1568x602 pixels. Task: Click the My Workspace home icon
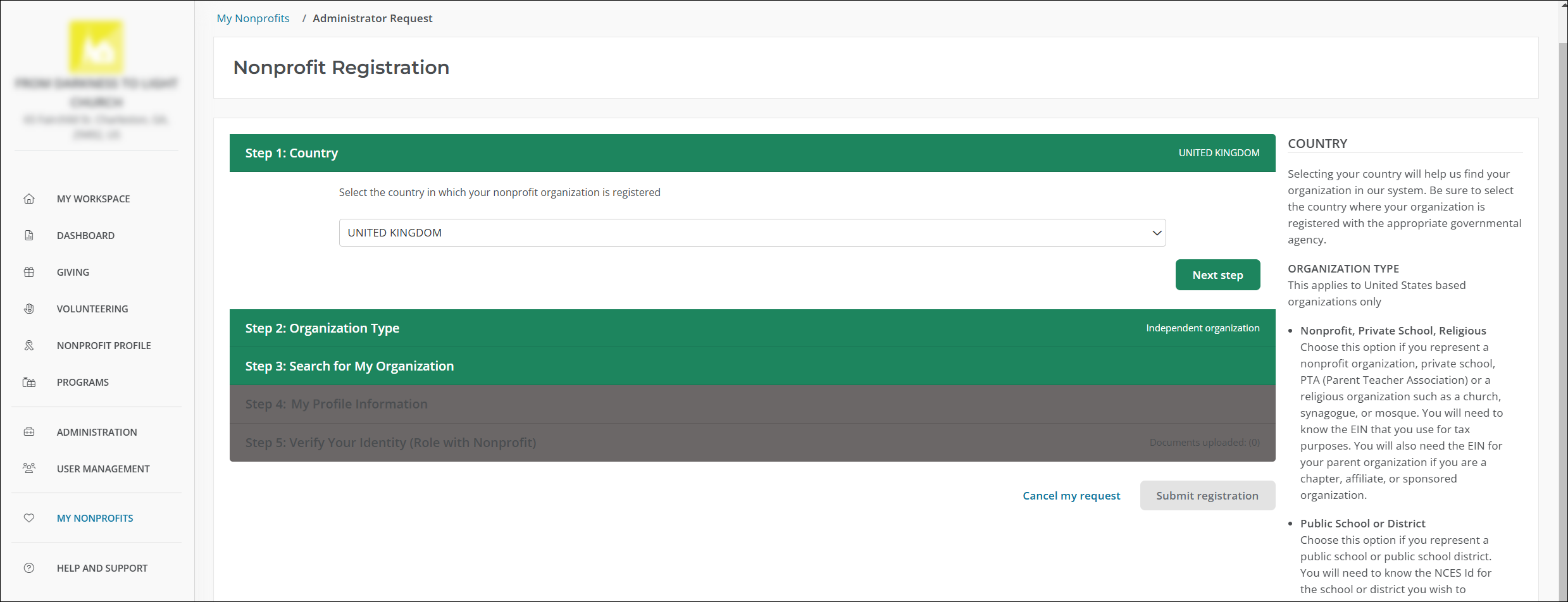point(29,199)
